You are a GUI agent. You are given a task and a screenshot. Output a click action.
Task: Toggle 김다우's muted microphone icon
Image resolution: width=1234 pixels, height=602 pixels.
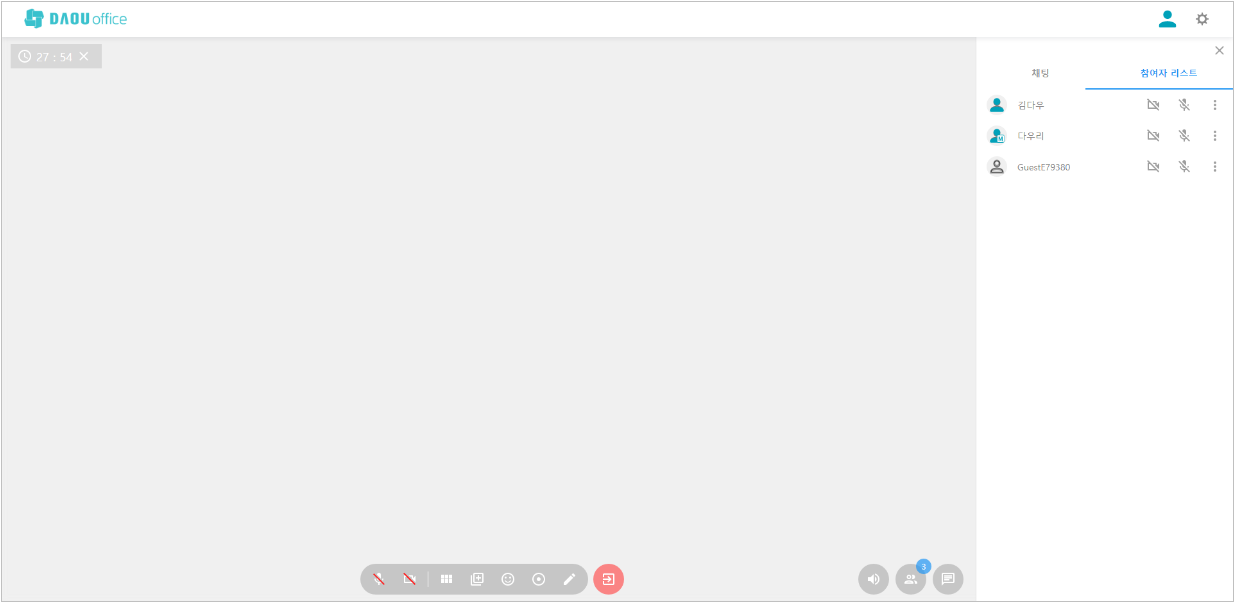1184,105
